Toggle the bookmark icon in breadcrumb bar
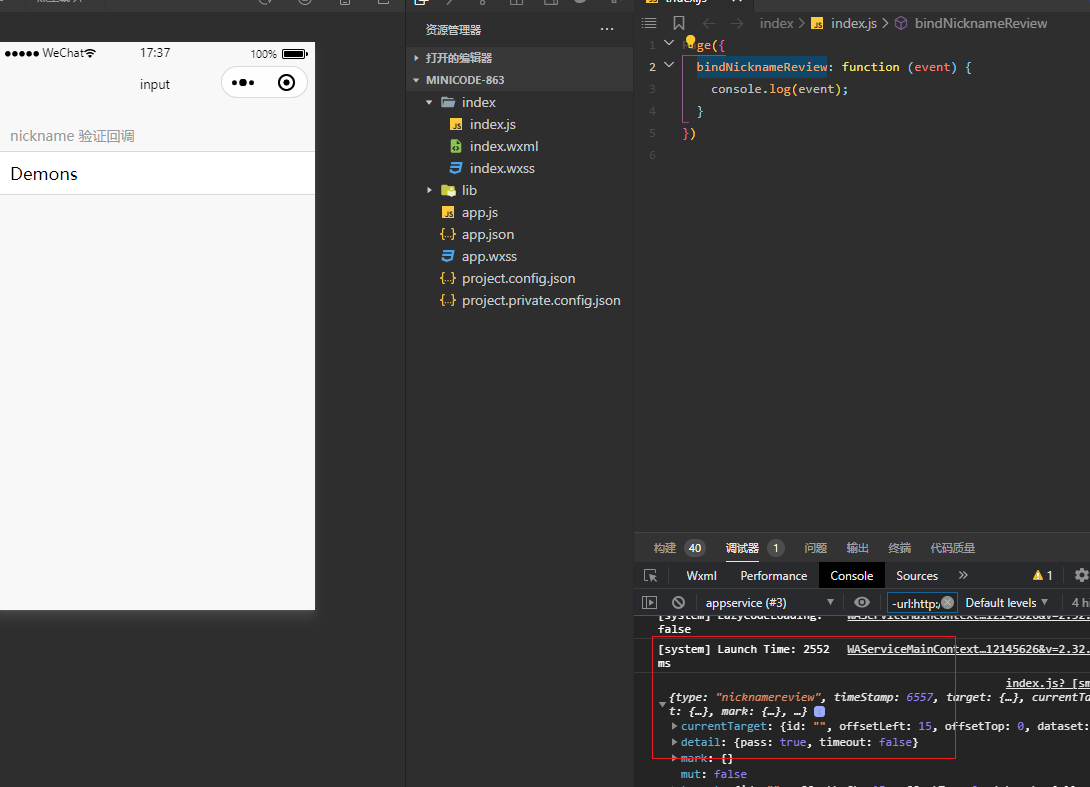The width and height of the screenshot is (1090, 787). pyautogui.click(x=679, y=23)
